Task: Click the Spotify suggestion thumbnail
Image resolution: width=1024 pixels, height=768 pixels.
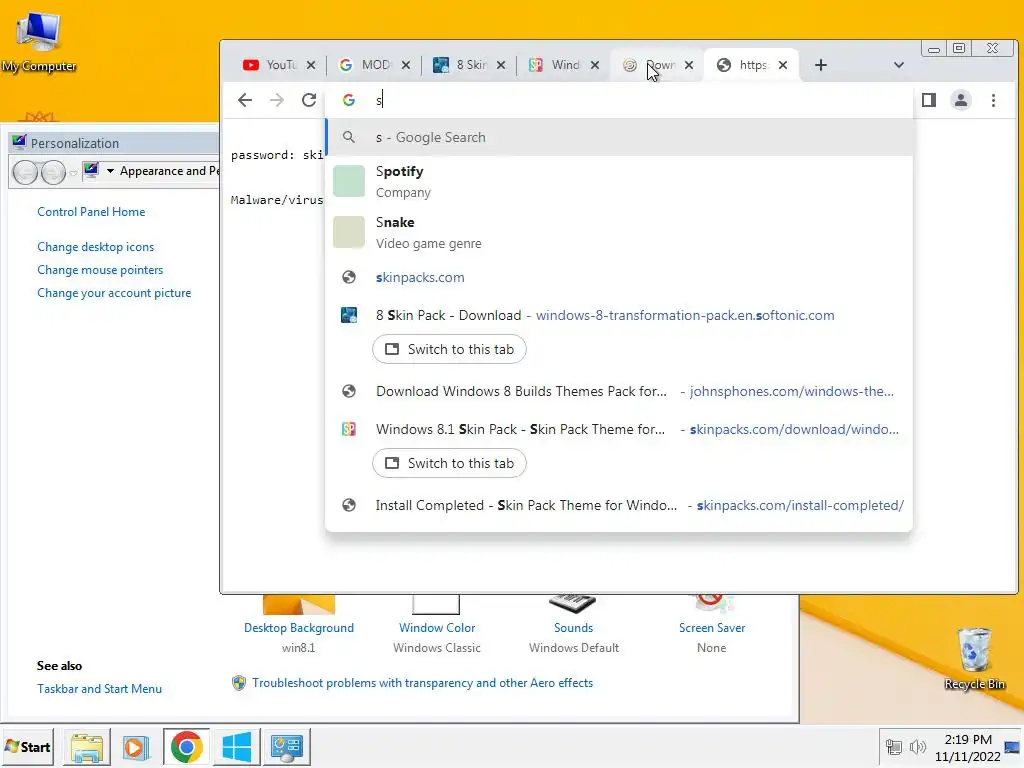Action: pyautogui.click(x=349, y=181)
